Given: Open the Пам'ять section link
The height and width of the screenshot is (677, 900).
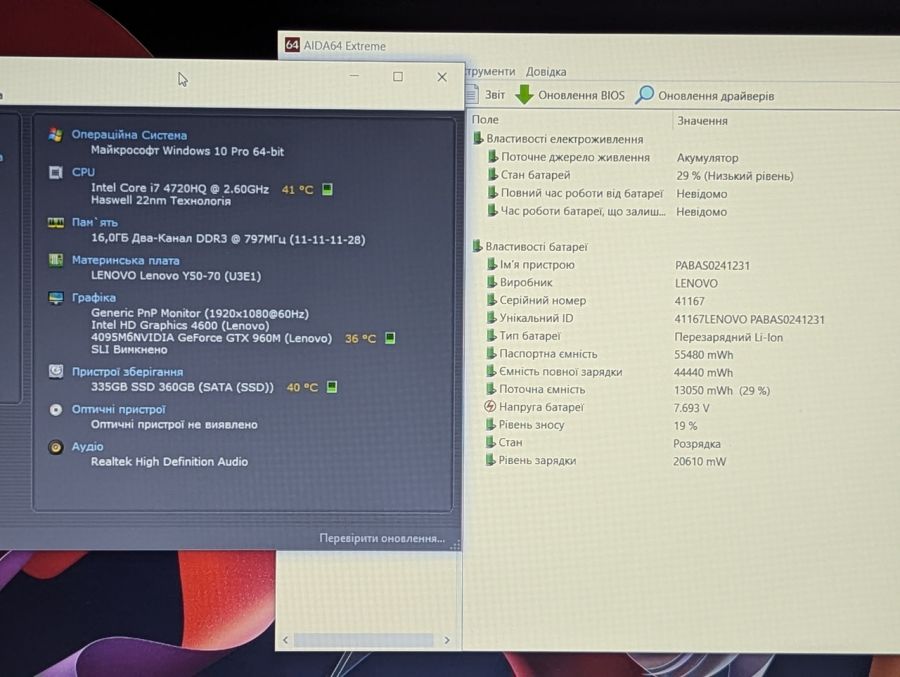Looking at the screenshot, I should point(95,222).
